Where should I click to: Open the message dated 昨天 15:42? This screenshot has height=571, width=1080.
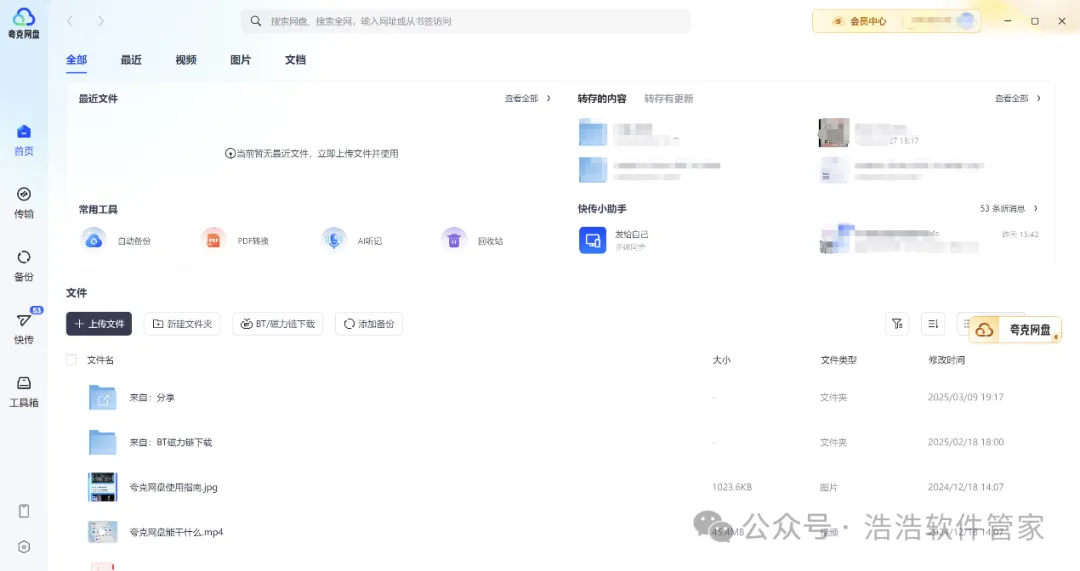tap(929, 239)
